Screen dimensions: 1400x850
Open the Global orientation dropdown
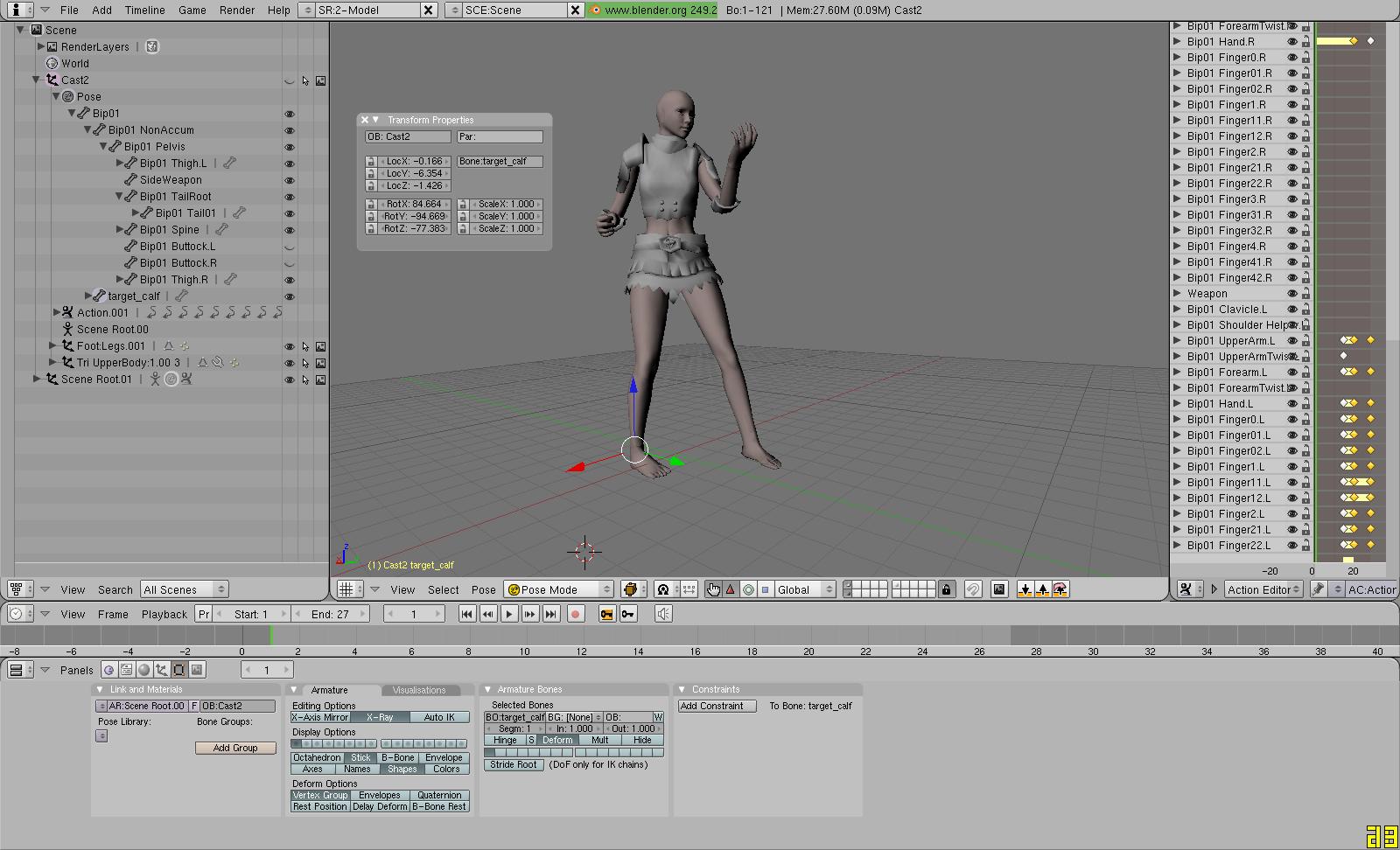pos(805,589)
